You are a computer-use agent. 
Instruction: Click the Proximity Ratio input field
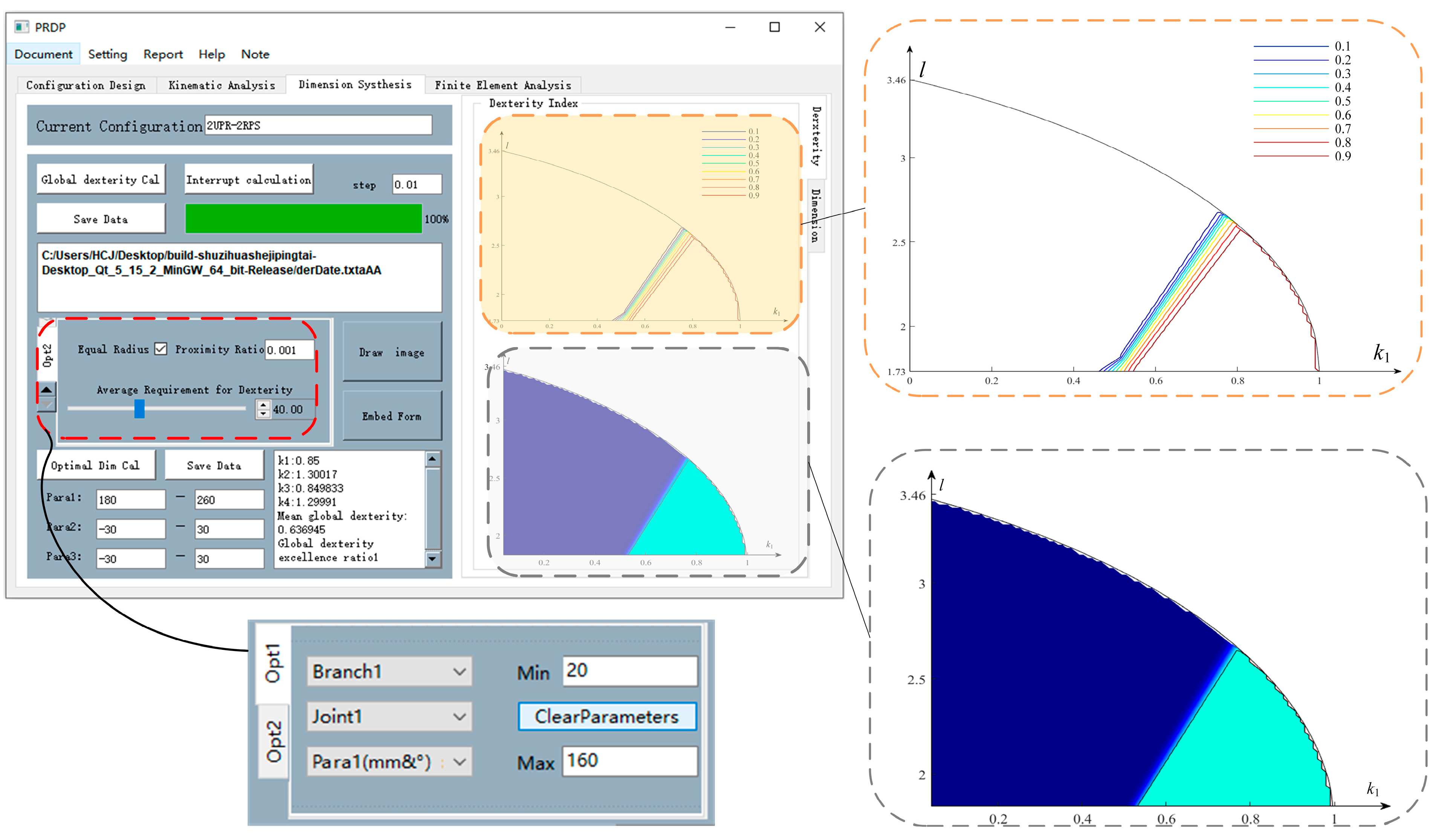tap(290, 350)
